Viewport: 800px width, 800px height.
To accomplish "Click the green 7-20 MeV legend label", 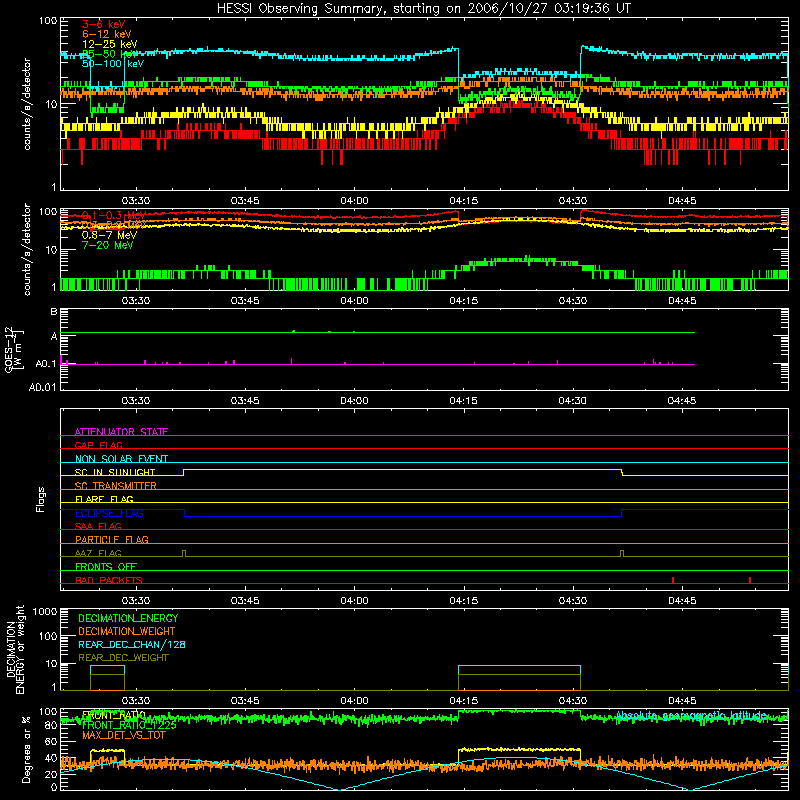I will [x=107, y=245].
